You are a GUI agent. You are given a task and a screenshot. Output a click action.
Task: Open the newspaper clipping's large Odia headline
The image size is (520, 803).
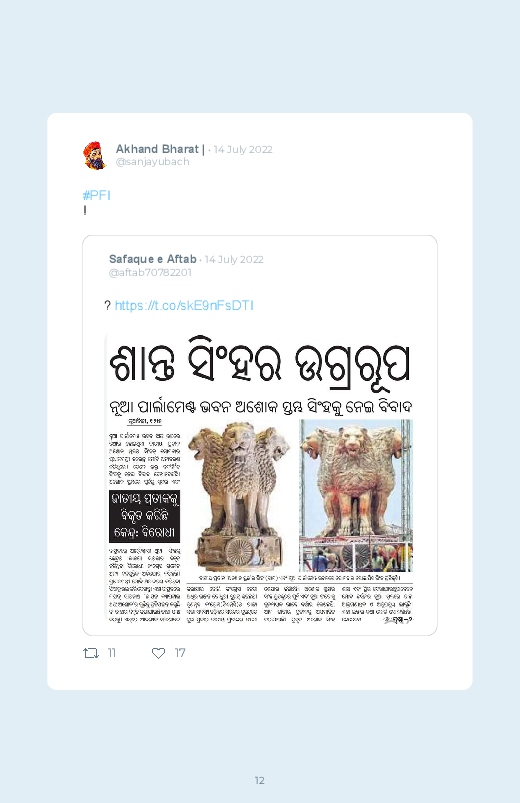coord(260,363)
